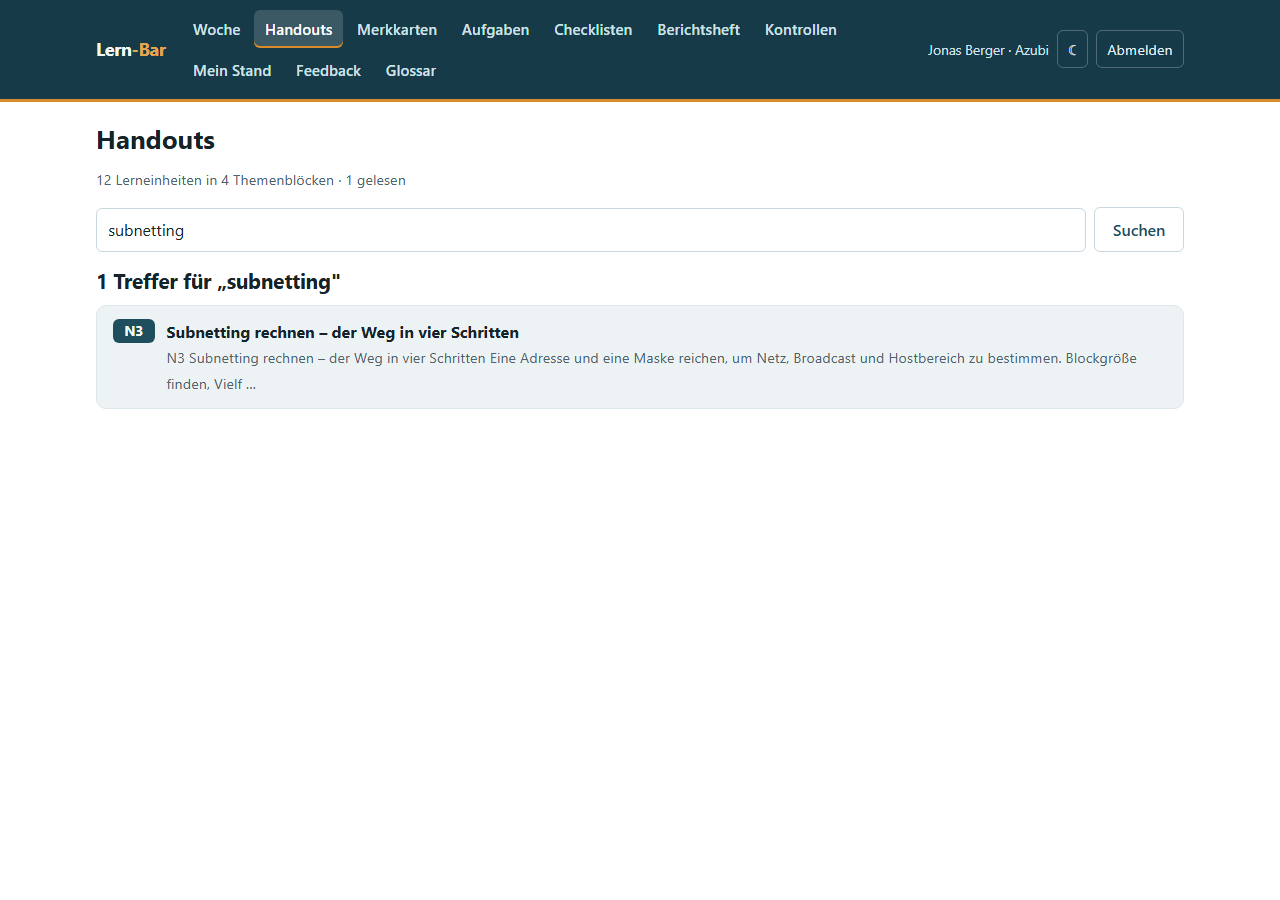Click the Abmelden button
The width and height of the screenshot is (1280, 900).
click(1140, 49)
